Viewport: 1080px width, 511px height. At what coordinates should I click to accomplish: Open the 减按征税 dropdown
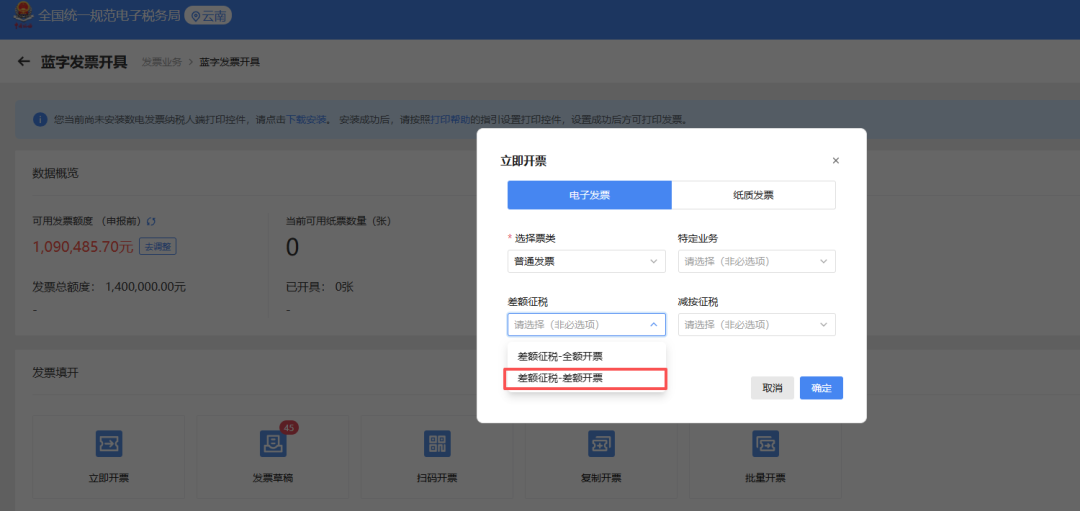757,324
